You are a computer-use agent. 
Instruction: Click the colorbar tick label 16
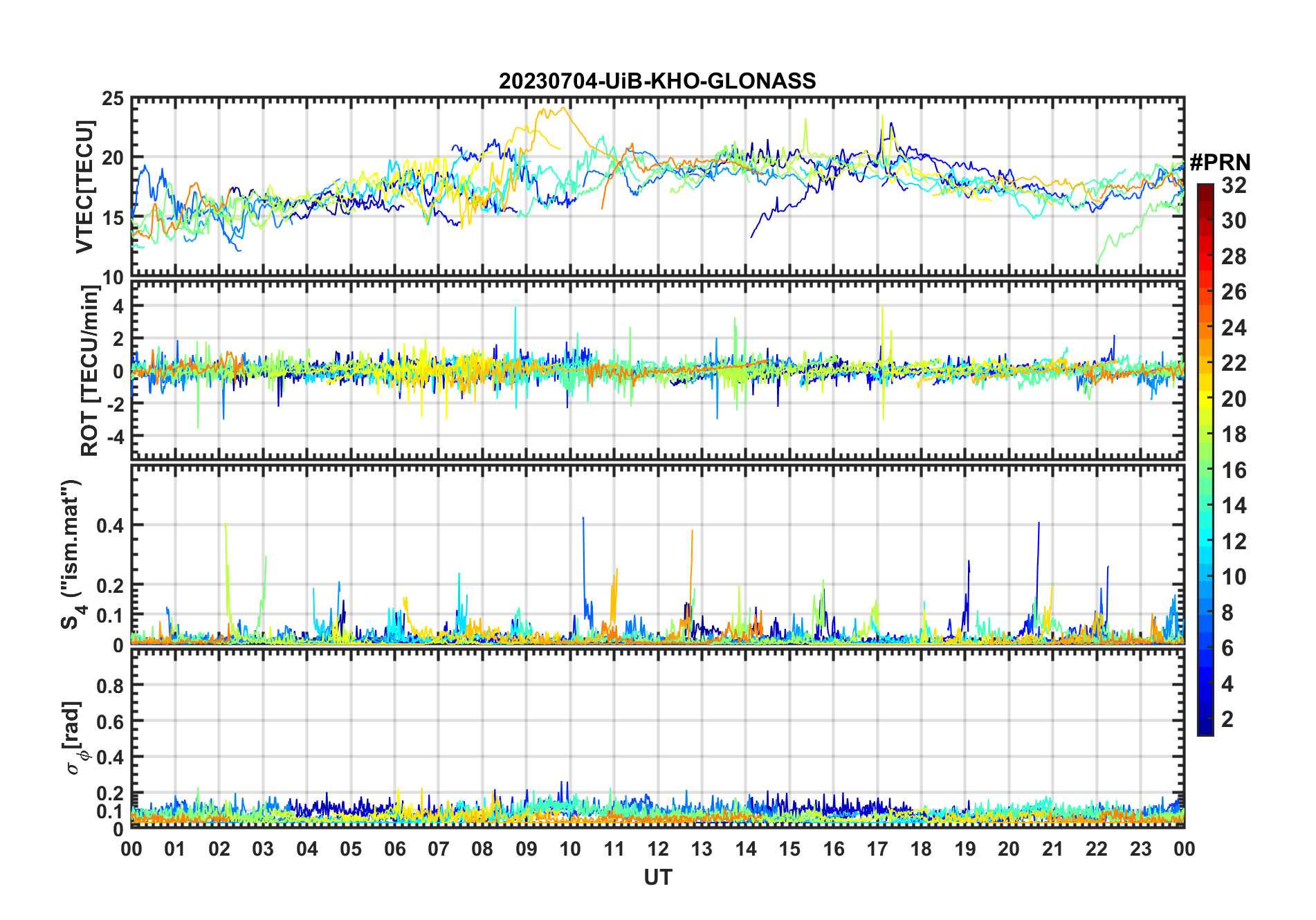(x=1234, y=470)
